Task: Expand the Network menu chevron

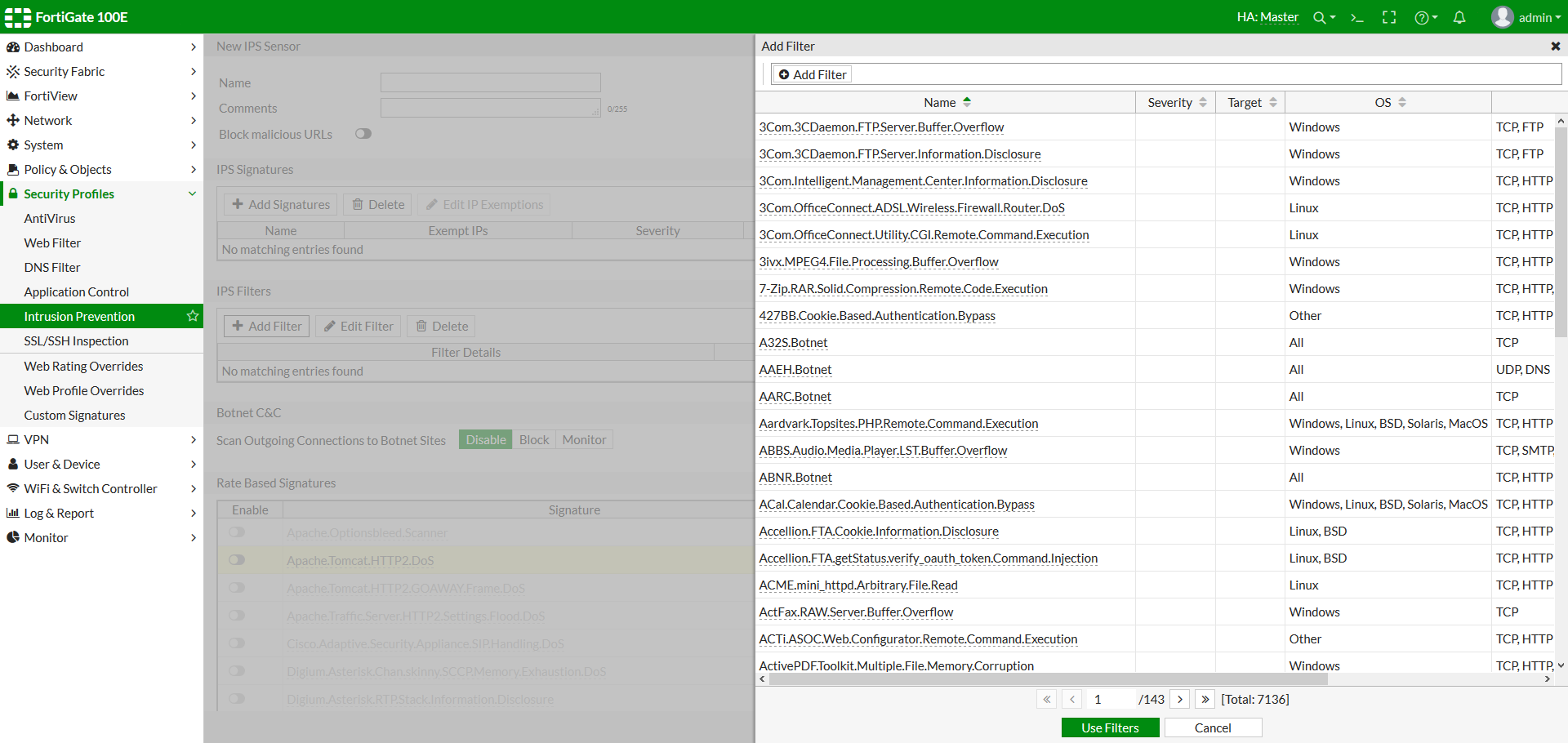Action: coord(194,121)
